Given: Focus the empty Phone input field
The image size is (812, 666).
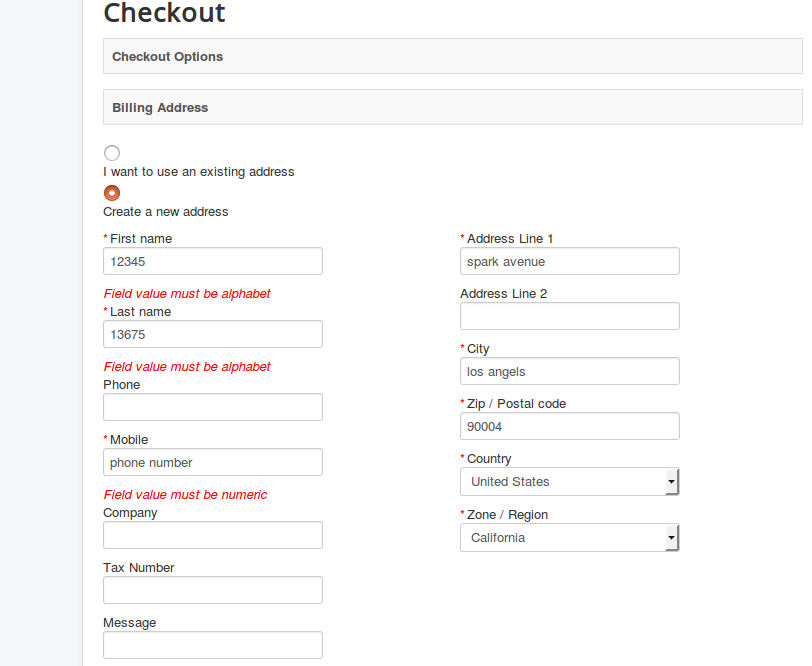Looking at the screenshot, I should point(213,407).
